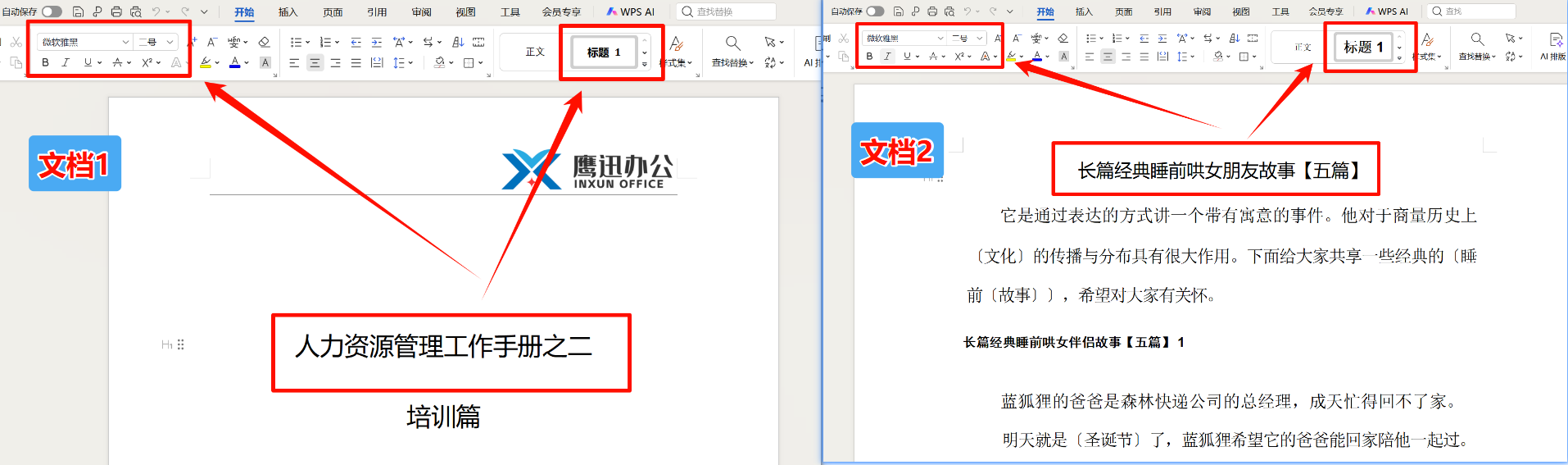1568x465 pixels.
Task: Click Clear Formatting eraser in left document window
Action: click(264, 42)
